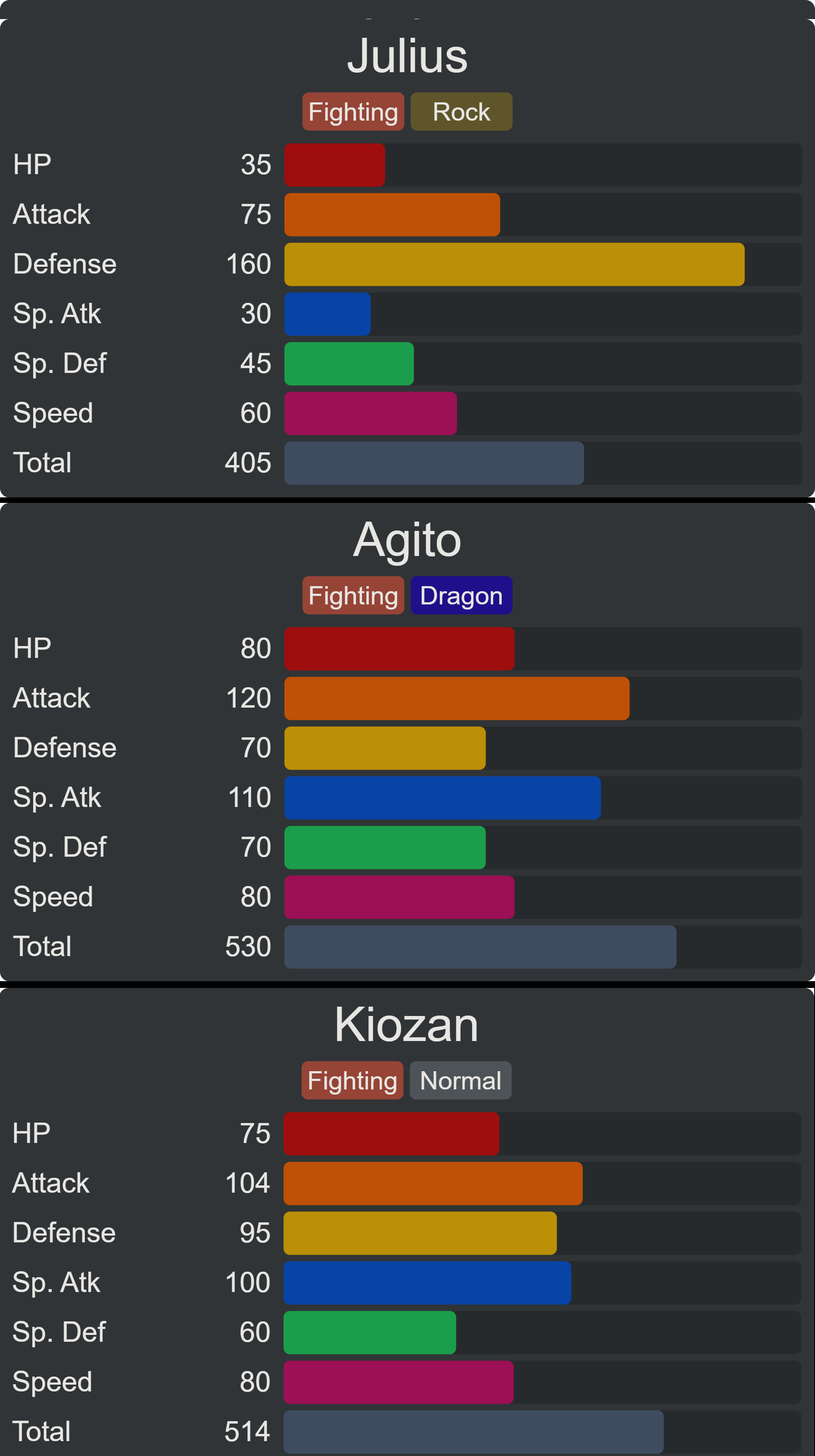Click Agito's Total 530 bar
The height and width of the screenshot is (1456, 815).
pos(481,947)
